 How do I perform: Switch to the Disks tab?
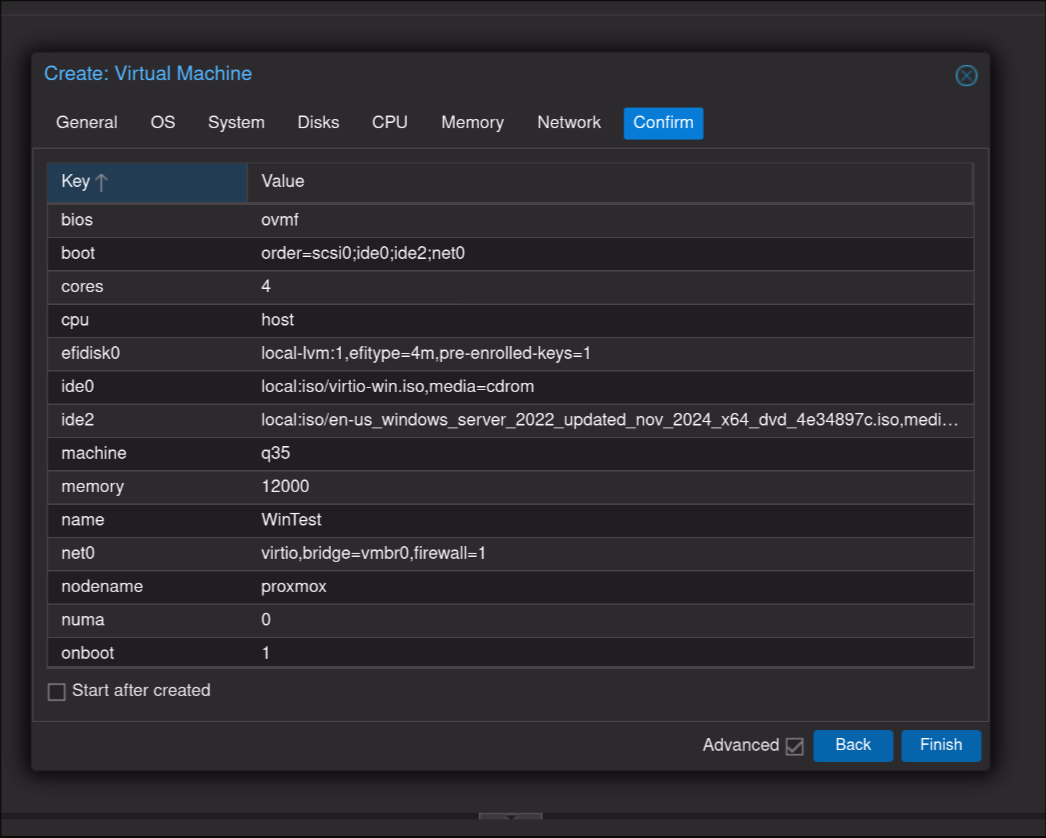click(x=318, y=123)
